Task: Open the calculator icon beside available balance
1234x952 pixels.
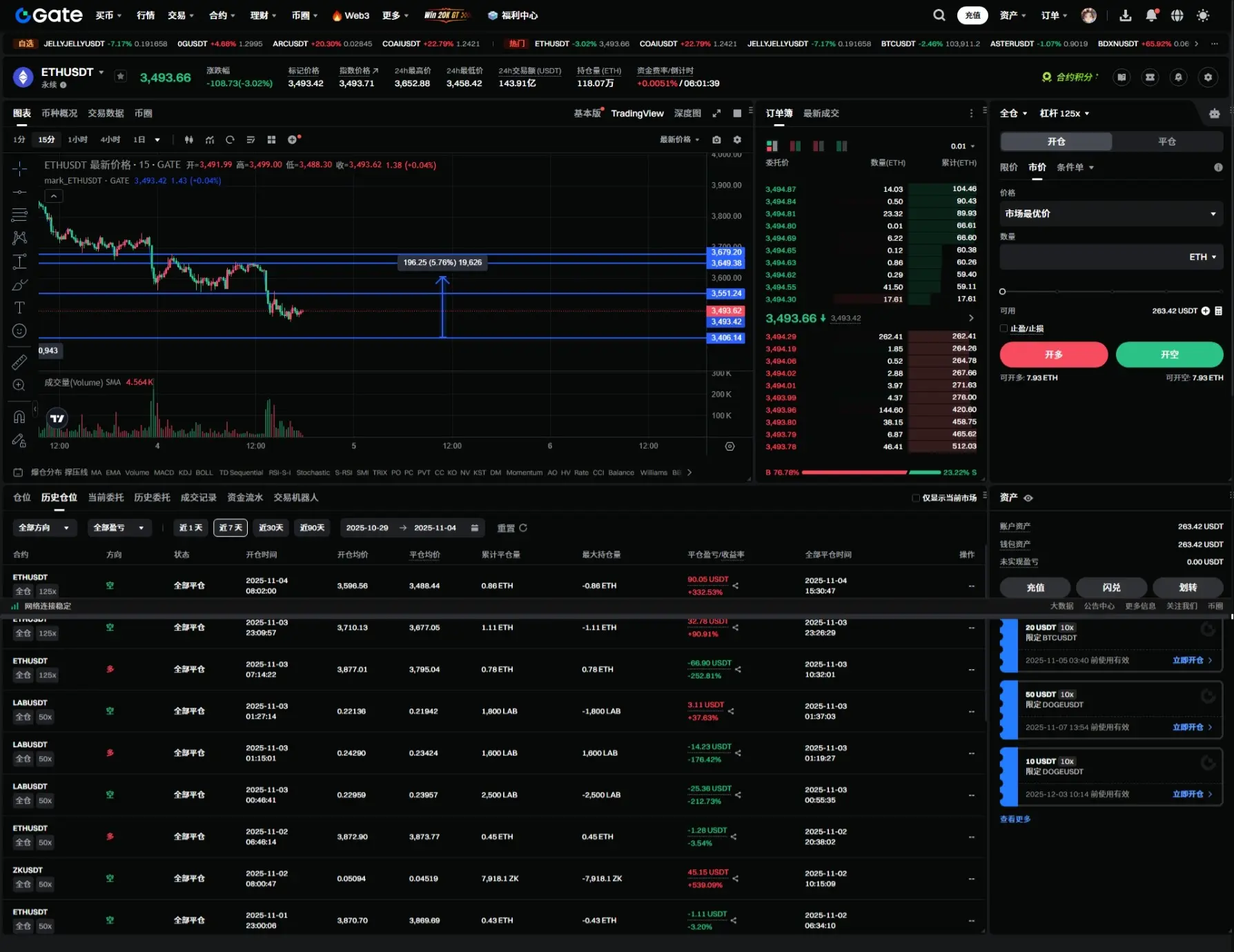Action: (x=1218, y=311)
